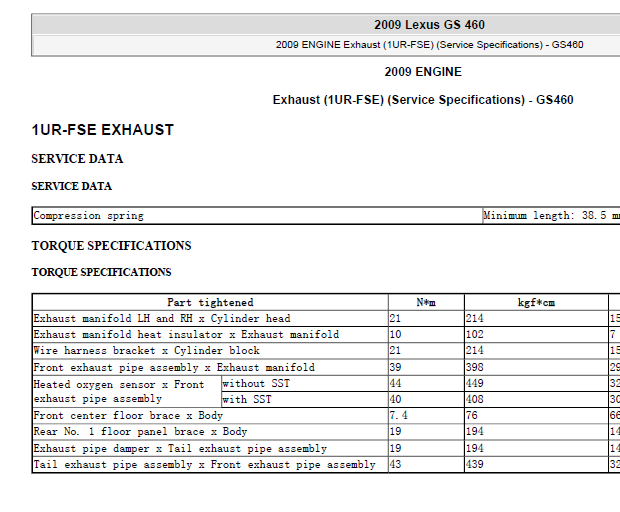The height and width of the screenshot is (512, 620).
Task: Click the 'Part tightened' column header
Action: point(210,302)
